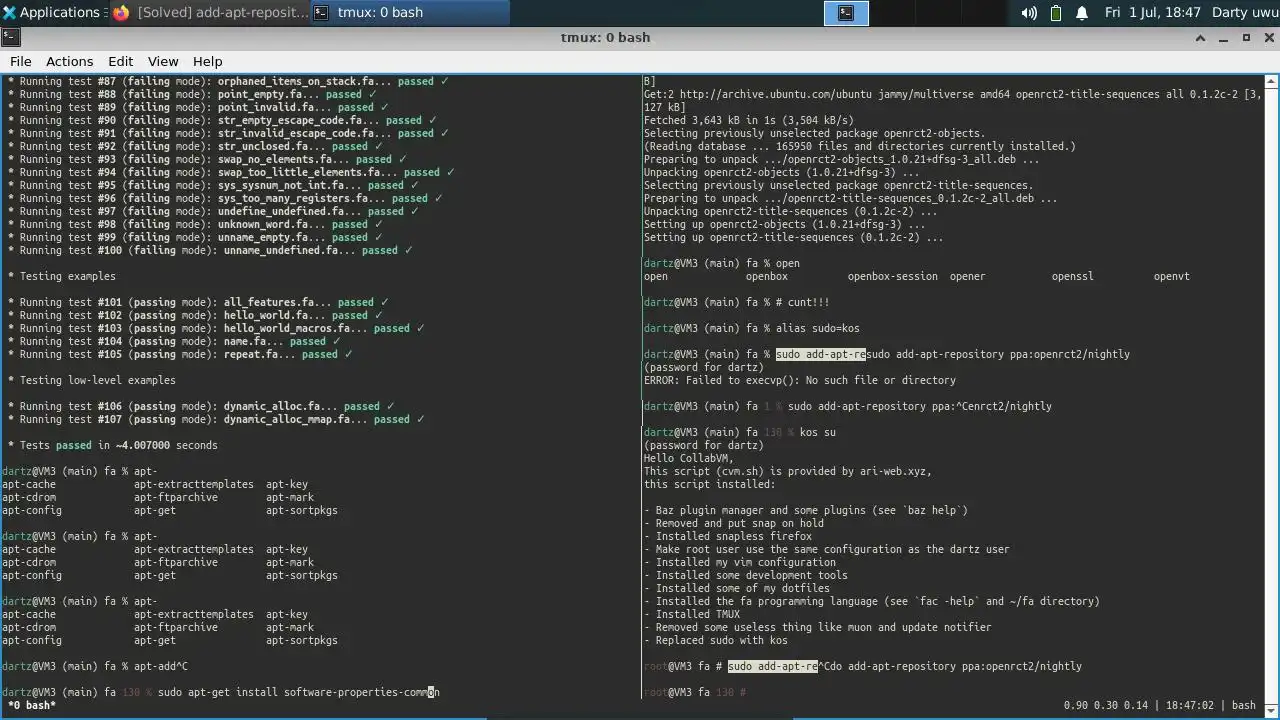Click the 'Hello CollabVM,' greeting line
This screenshot has width=1280, height=720.
click(x=689, y=458)
